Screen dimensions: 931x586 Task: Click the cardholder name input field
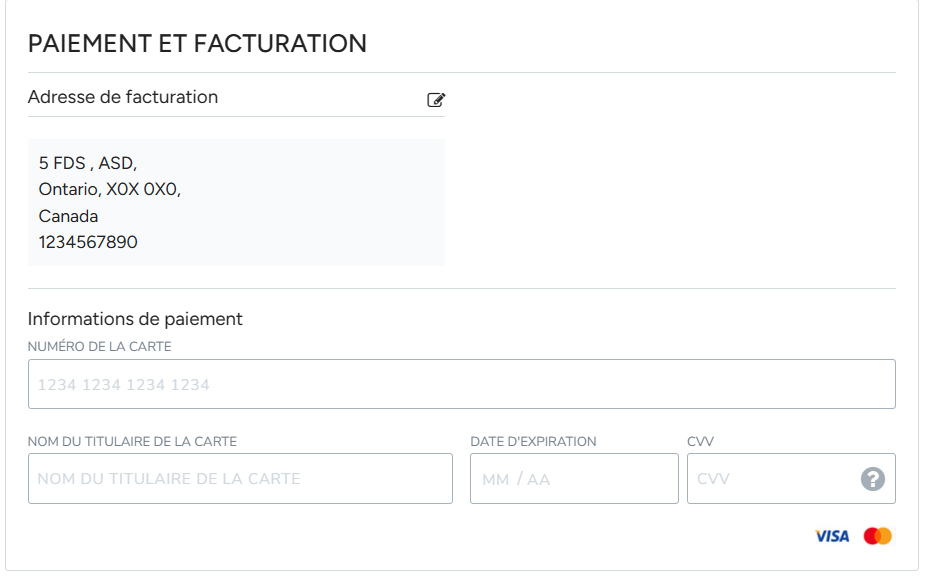240,479
